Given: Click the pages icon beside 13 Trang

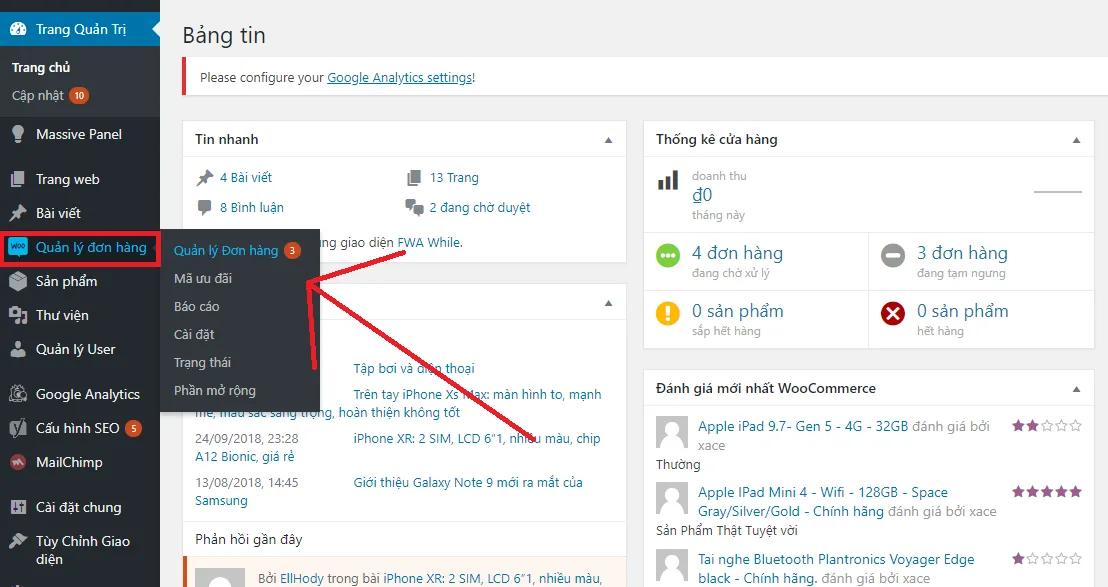Looking at the screenshot, I should click(414, 177).
